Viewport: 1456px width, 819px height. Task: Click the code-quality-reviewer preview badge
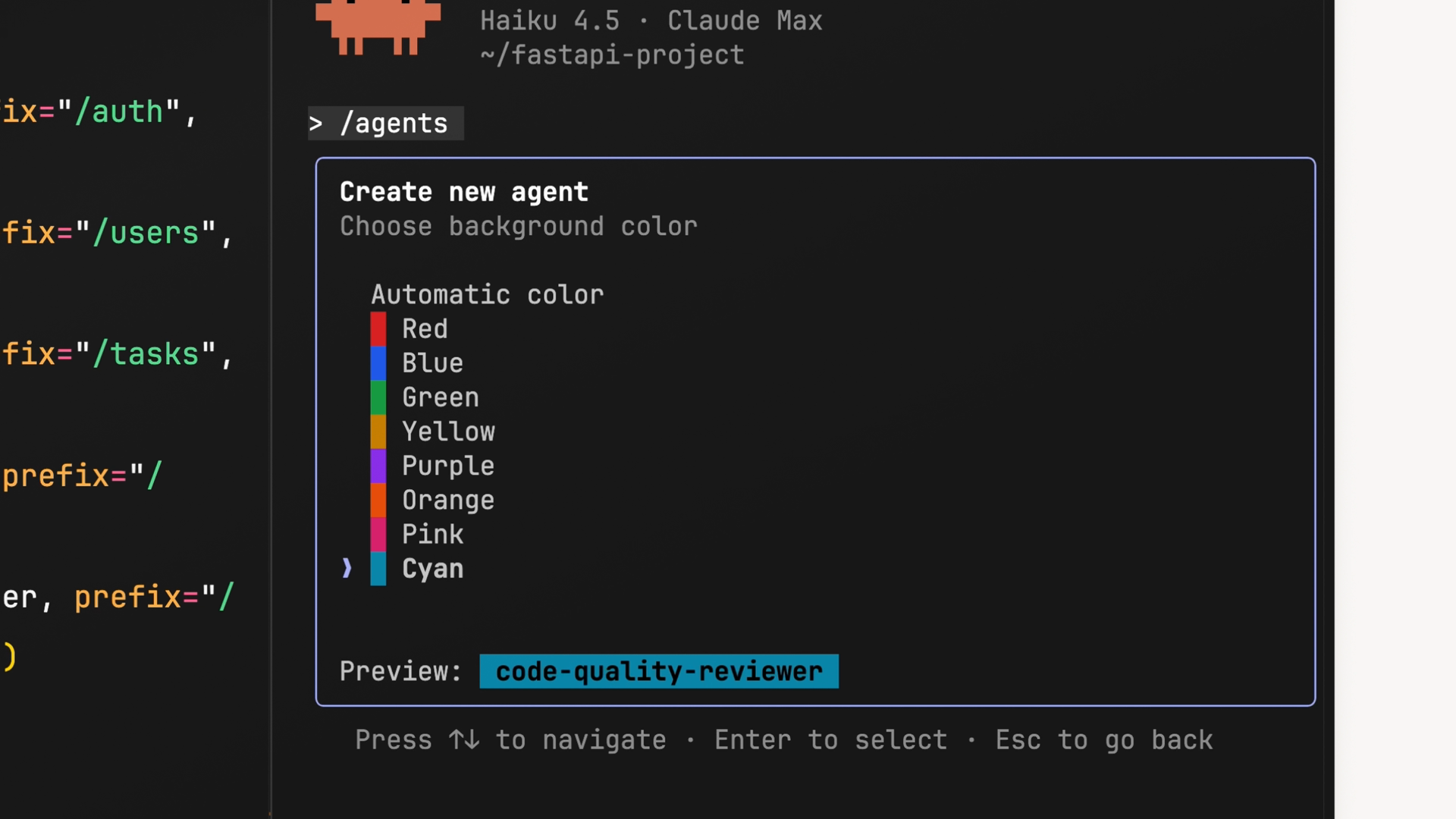pos(658,671)
